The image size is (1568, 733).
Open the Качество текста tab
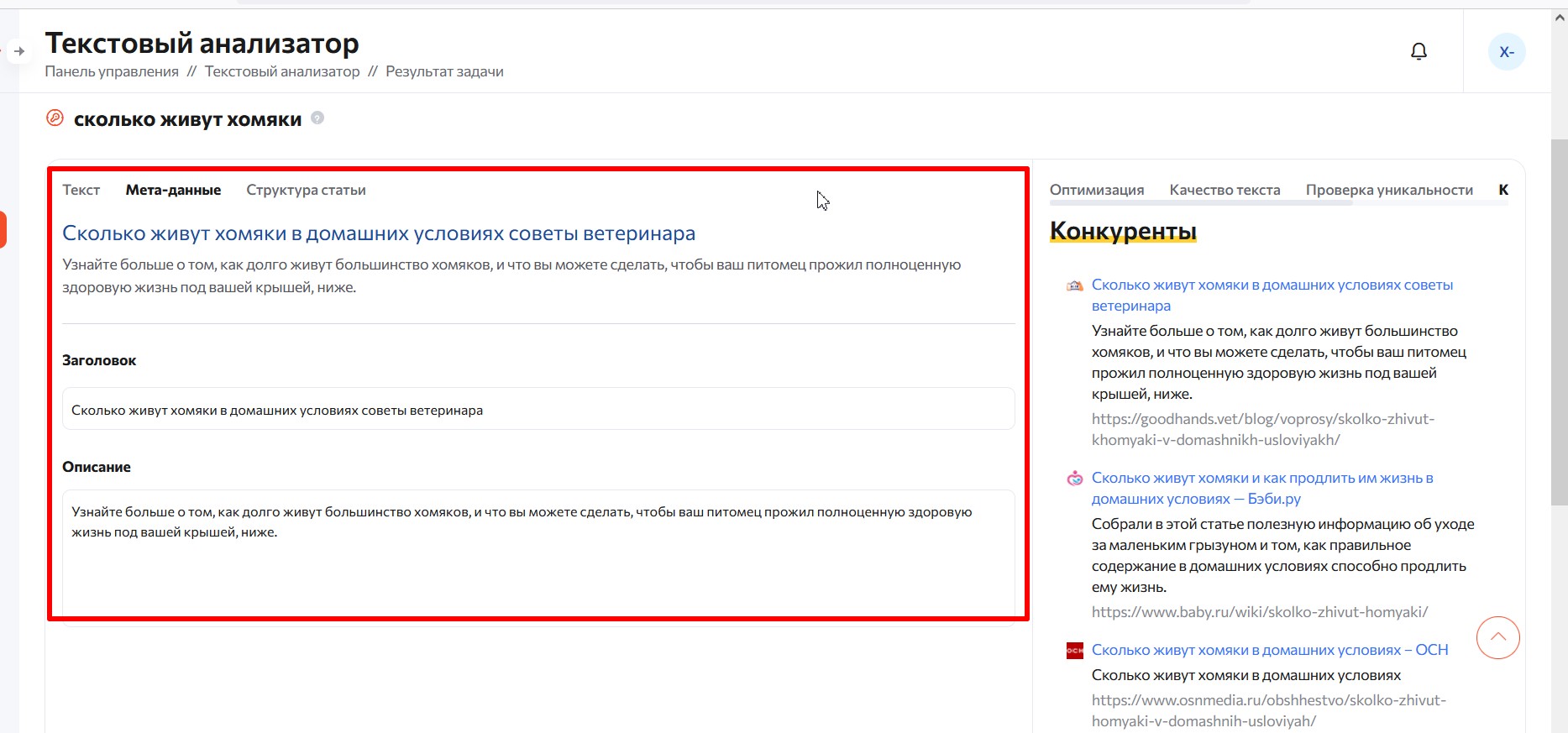(x=1225, y=190)
